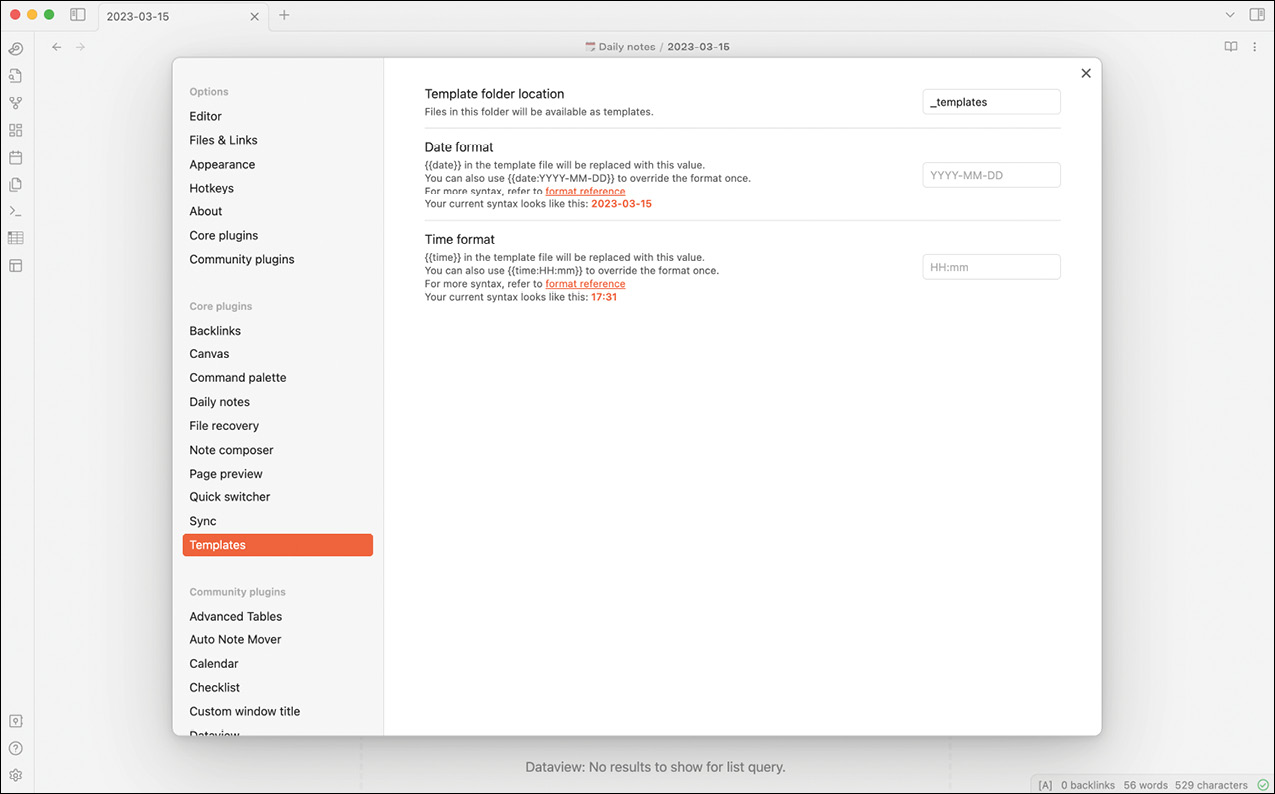Click the insert template ribbon icon

(x=15, y=184)
